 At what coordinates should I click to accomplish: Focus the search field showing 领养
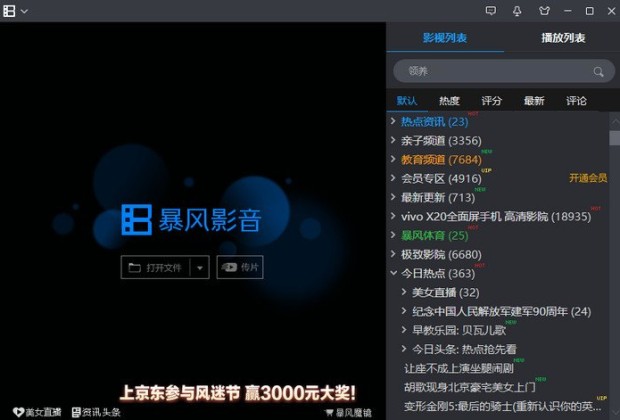click(x=504, y=71)
